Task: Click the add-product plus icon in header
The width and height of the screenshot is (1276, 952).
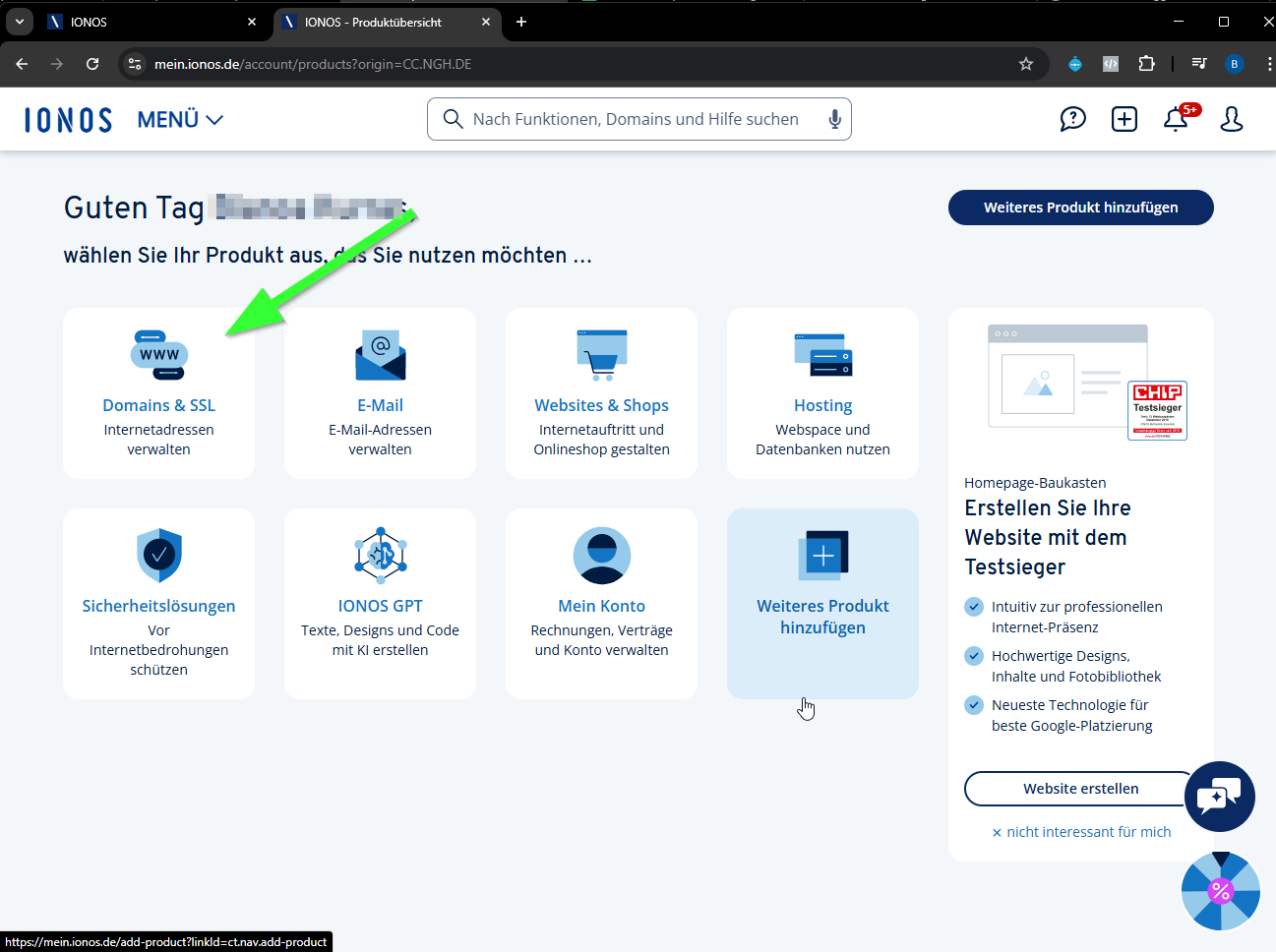Action: click(x=1124, y=119)
